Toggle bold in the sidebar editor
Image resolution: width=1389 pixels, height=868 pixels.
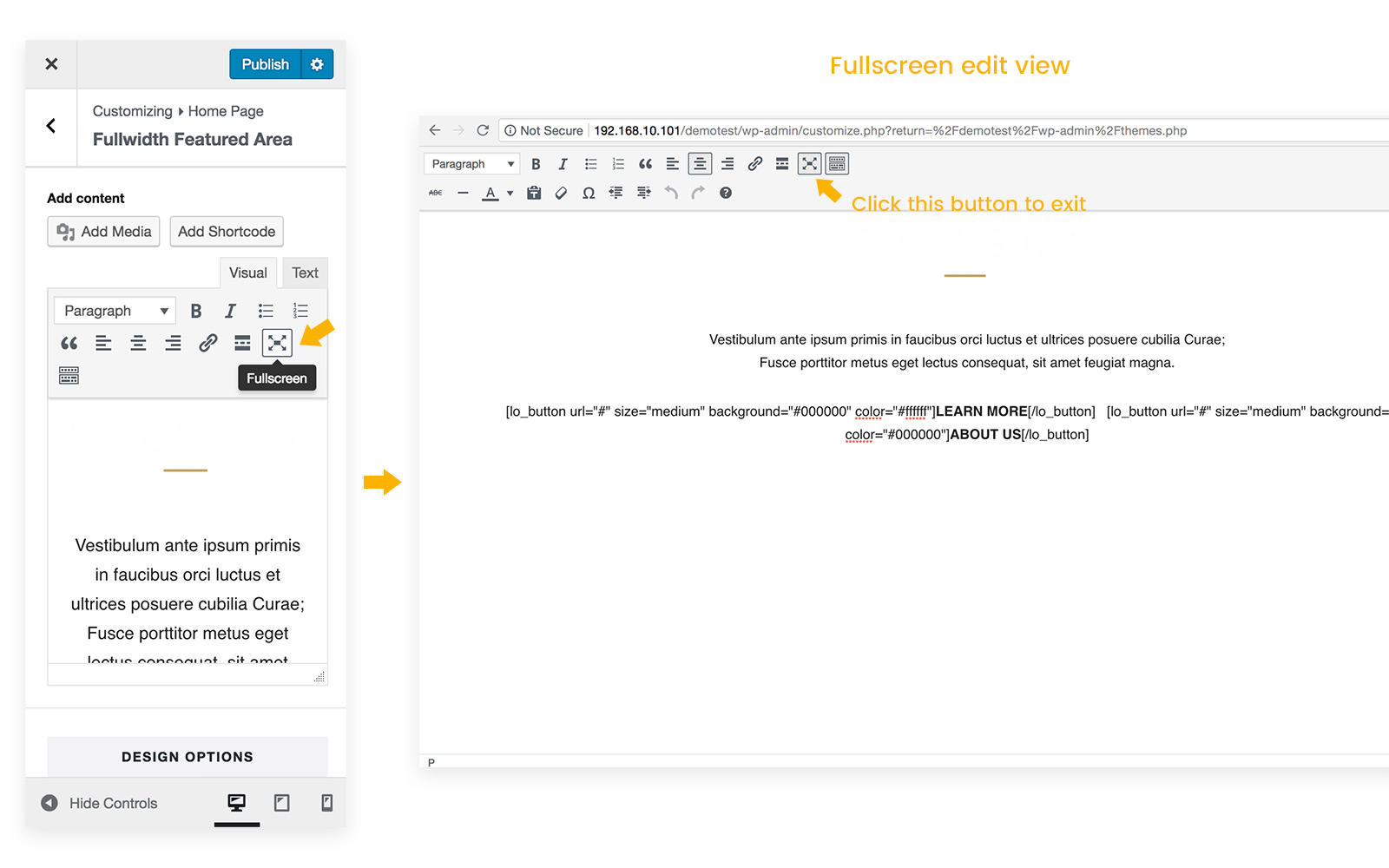click(196, 311)
